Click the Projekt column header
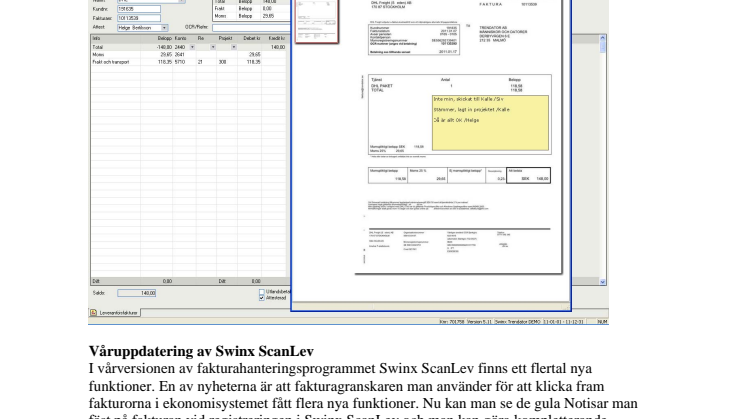746x419 pixels. 226,38
